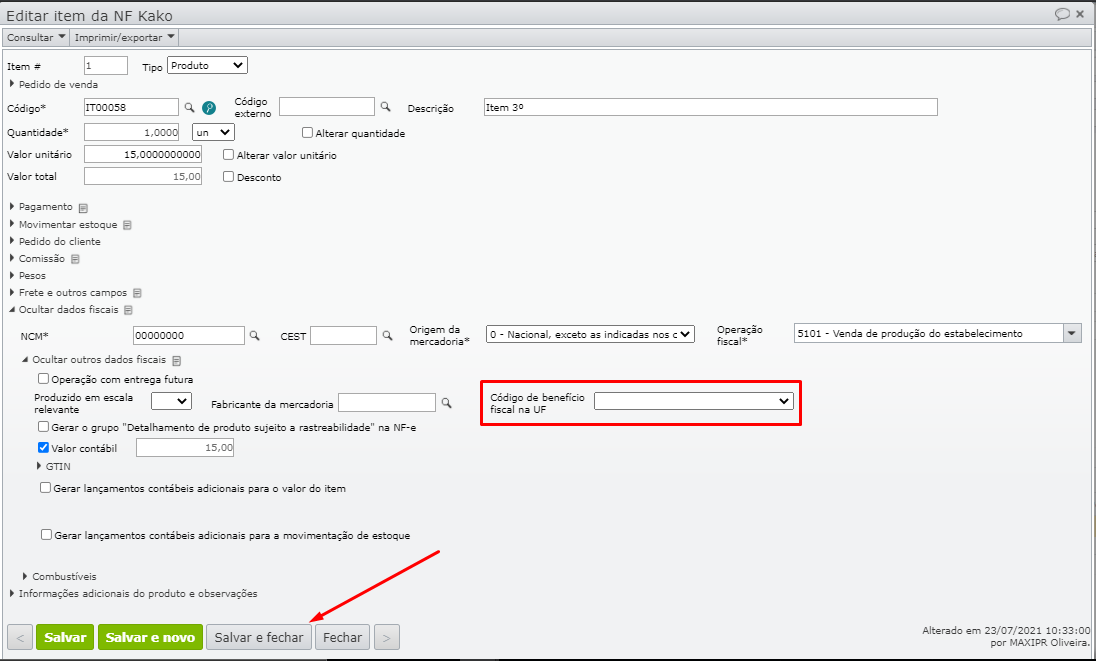The width and height of the screenshot is (1096, 661).
Task: Open Produzido em escala relevante dropdown
Action: coord(171,401)
